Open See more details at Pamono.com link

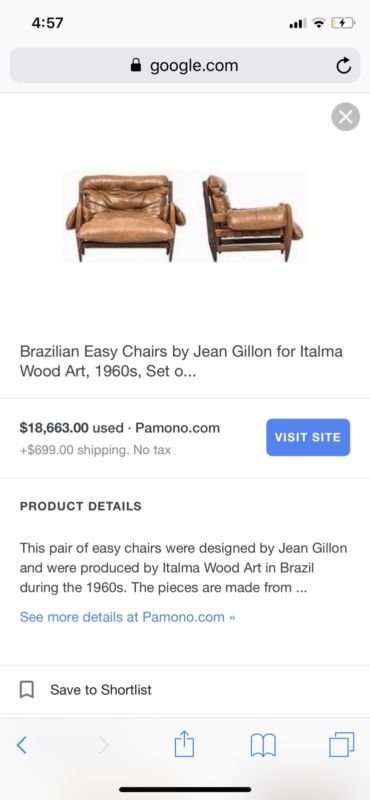point(127,617)
